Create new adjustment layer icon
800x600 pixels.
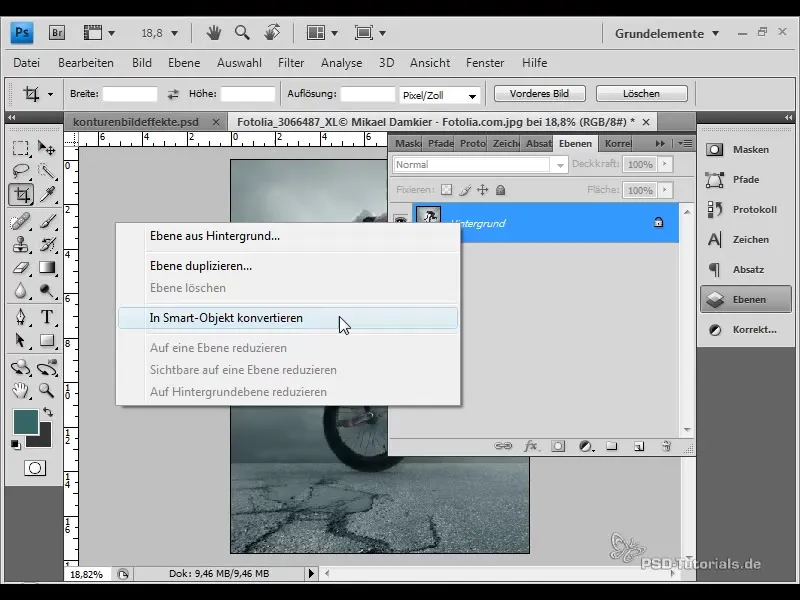(586, 446)
